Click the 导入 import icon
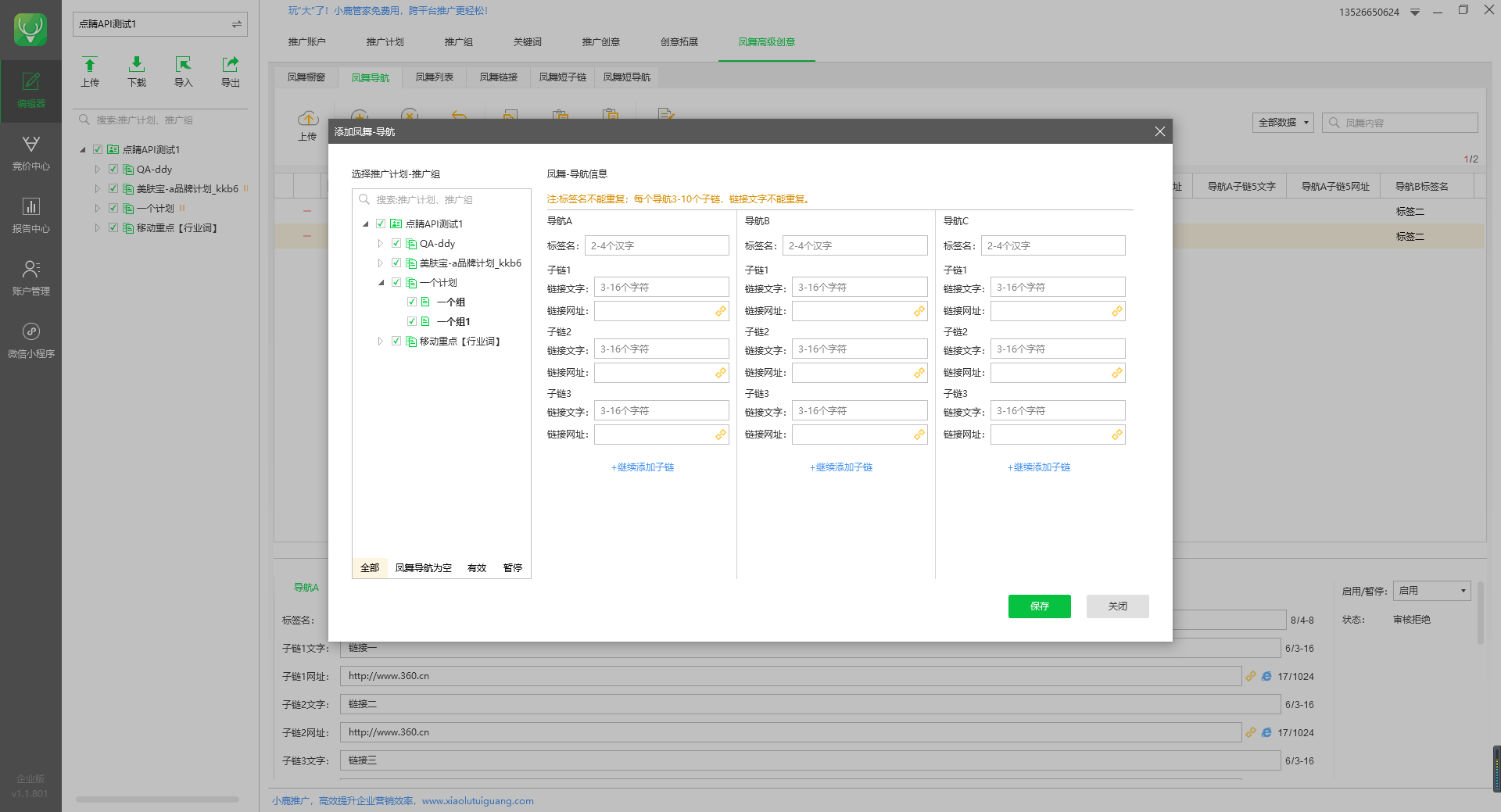The width and height of the screenshot is (1501, 812). [x=184, y=71]
